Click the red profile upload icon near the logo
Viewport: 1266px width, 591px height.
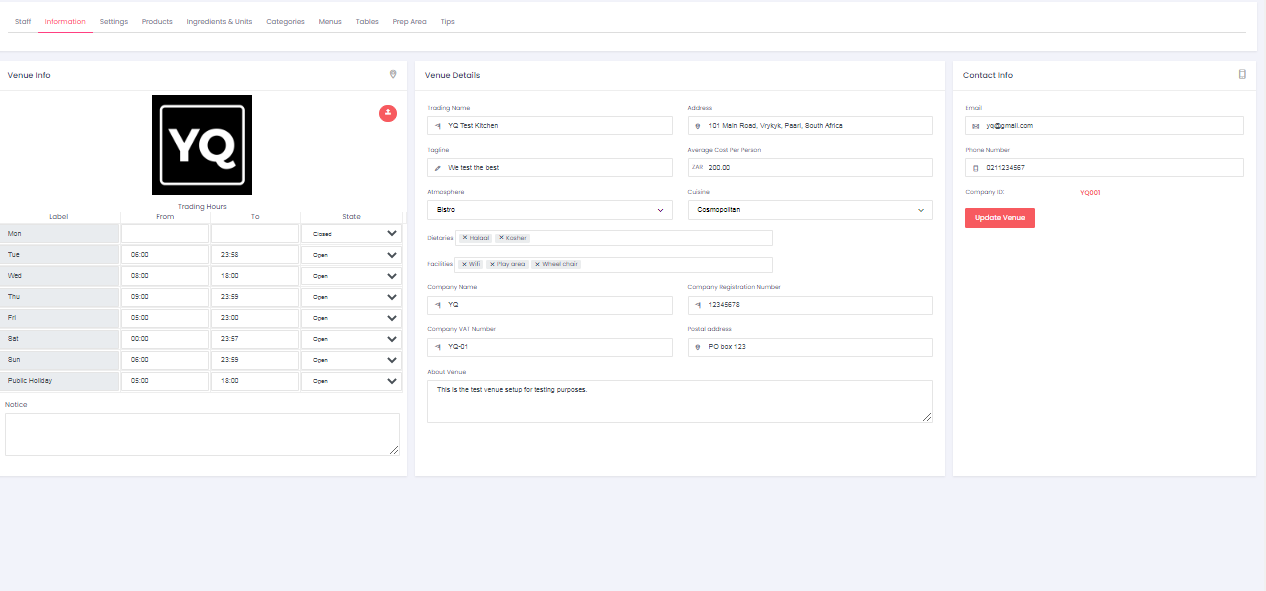[x=388, y=113]
